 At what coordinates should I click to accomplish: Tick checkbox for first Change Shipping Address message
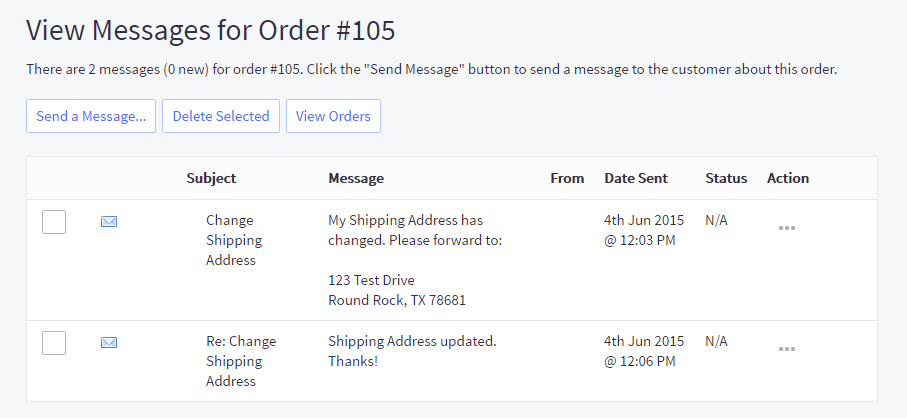tap(54, 222)
